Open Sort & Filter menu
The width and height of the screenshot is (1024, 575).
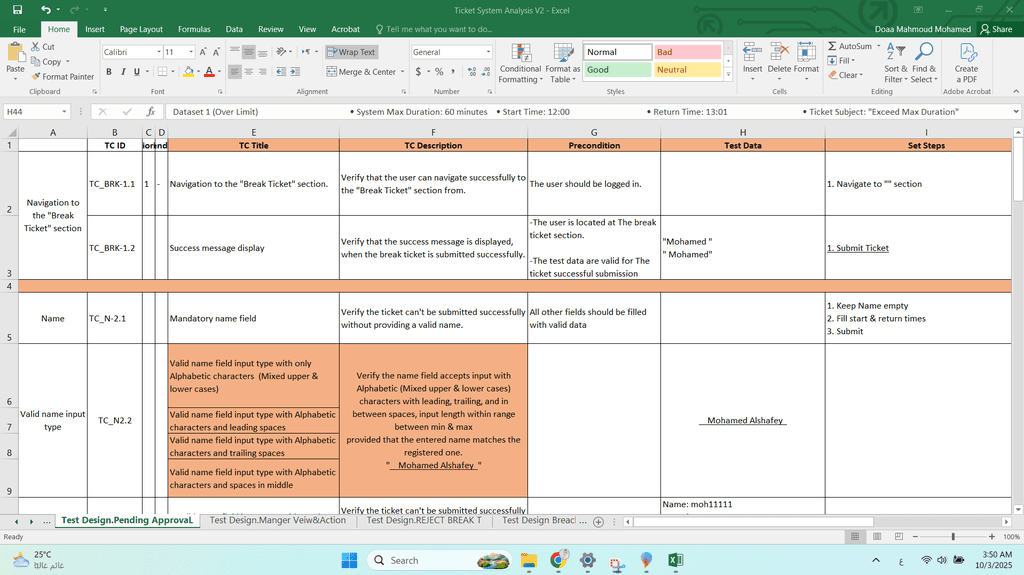click(x=895, y=63)
